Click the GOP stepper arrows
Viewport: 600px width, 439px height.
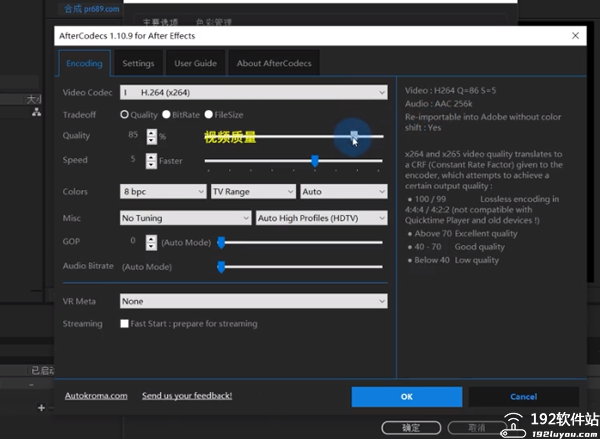coord(152,242)
